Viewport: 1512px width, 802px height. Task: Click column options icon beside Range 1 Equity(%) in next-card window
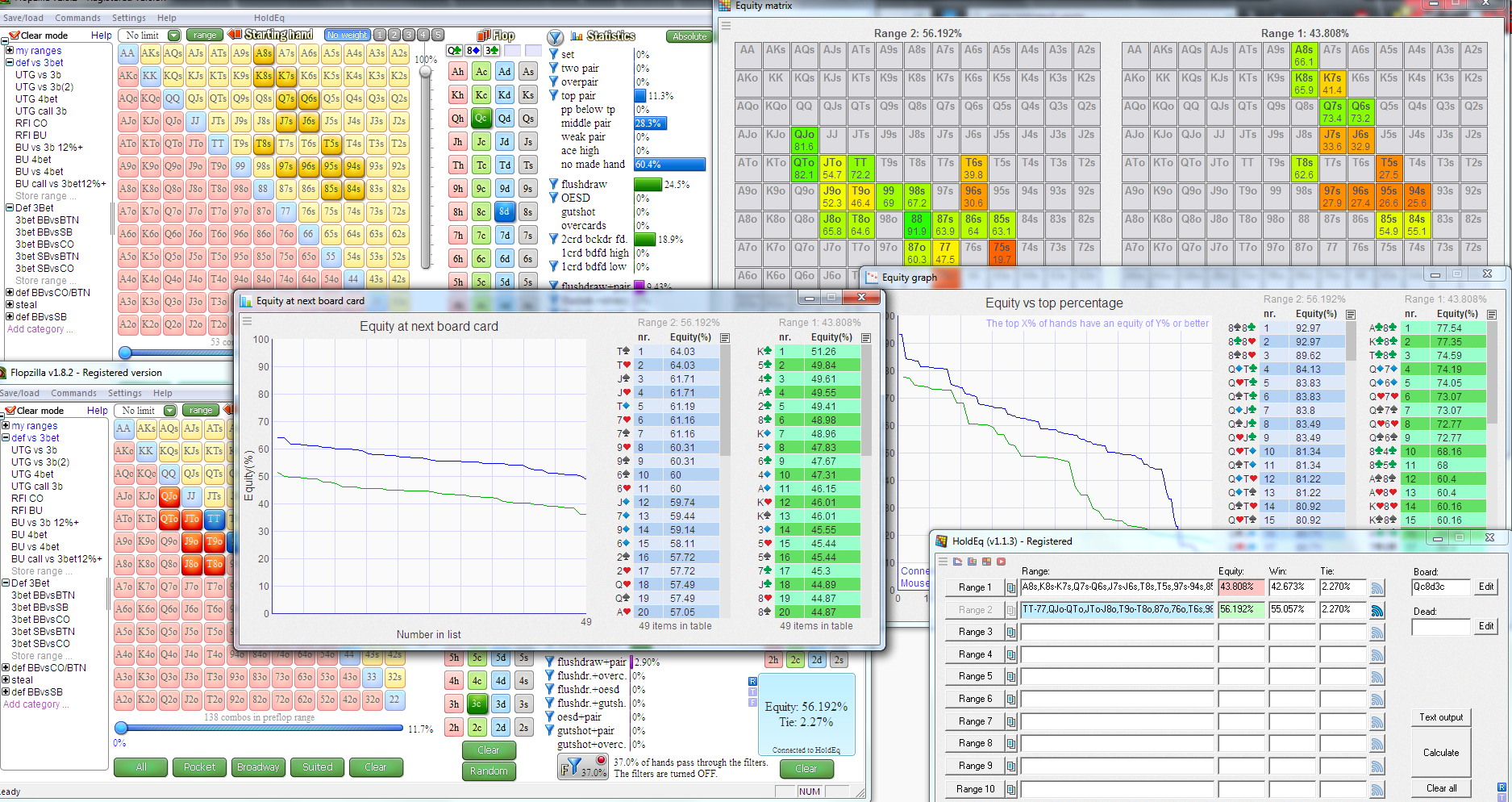[x=866, y=338]
